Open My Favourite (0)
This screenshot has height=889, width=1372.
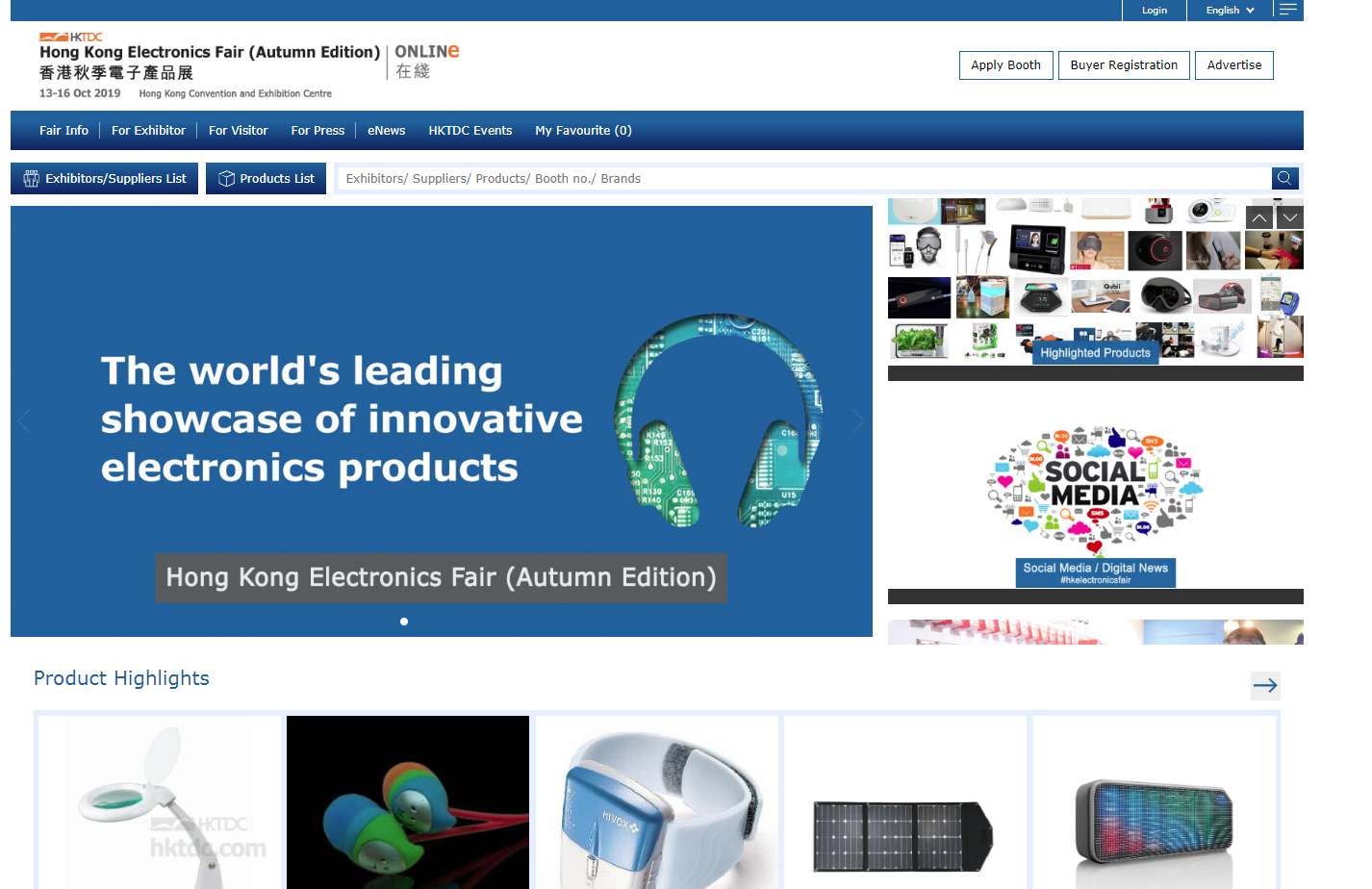pyautogui.click(x=583, y=131)
